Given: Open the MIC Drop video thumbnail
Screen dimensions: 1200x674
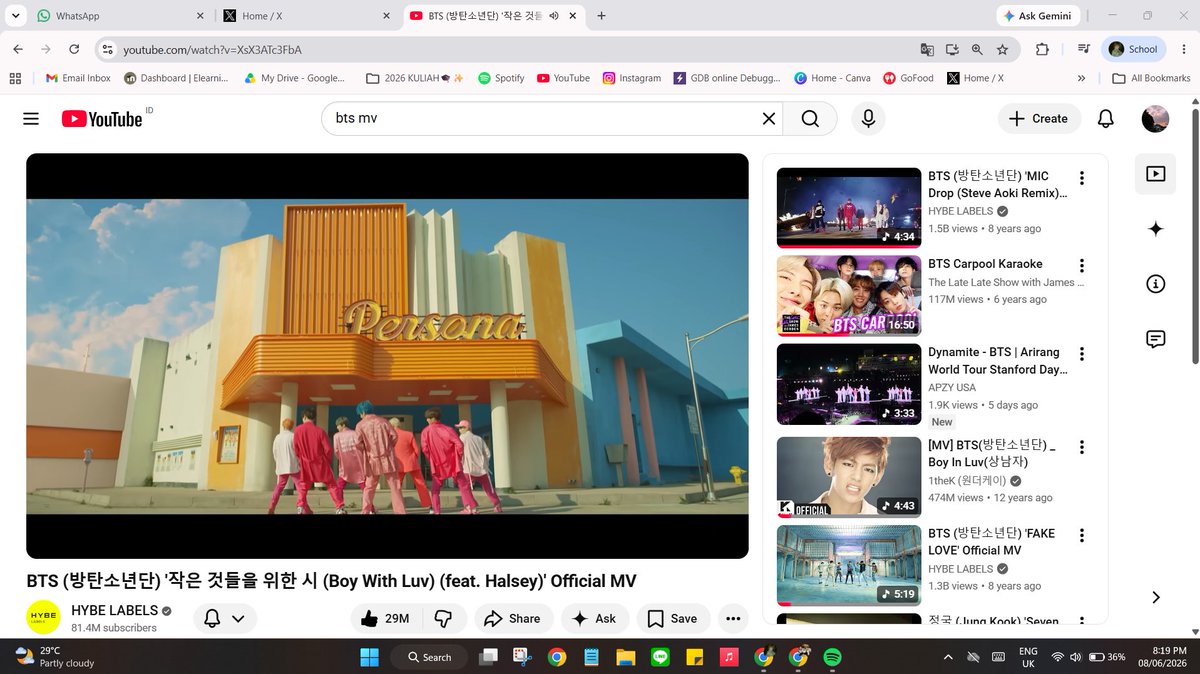Looking at the screenshot, I should pyautogui.click(x=849, y=208).
